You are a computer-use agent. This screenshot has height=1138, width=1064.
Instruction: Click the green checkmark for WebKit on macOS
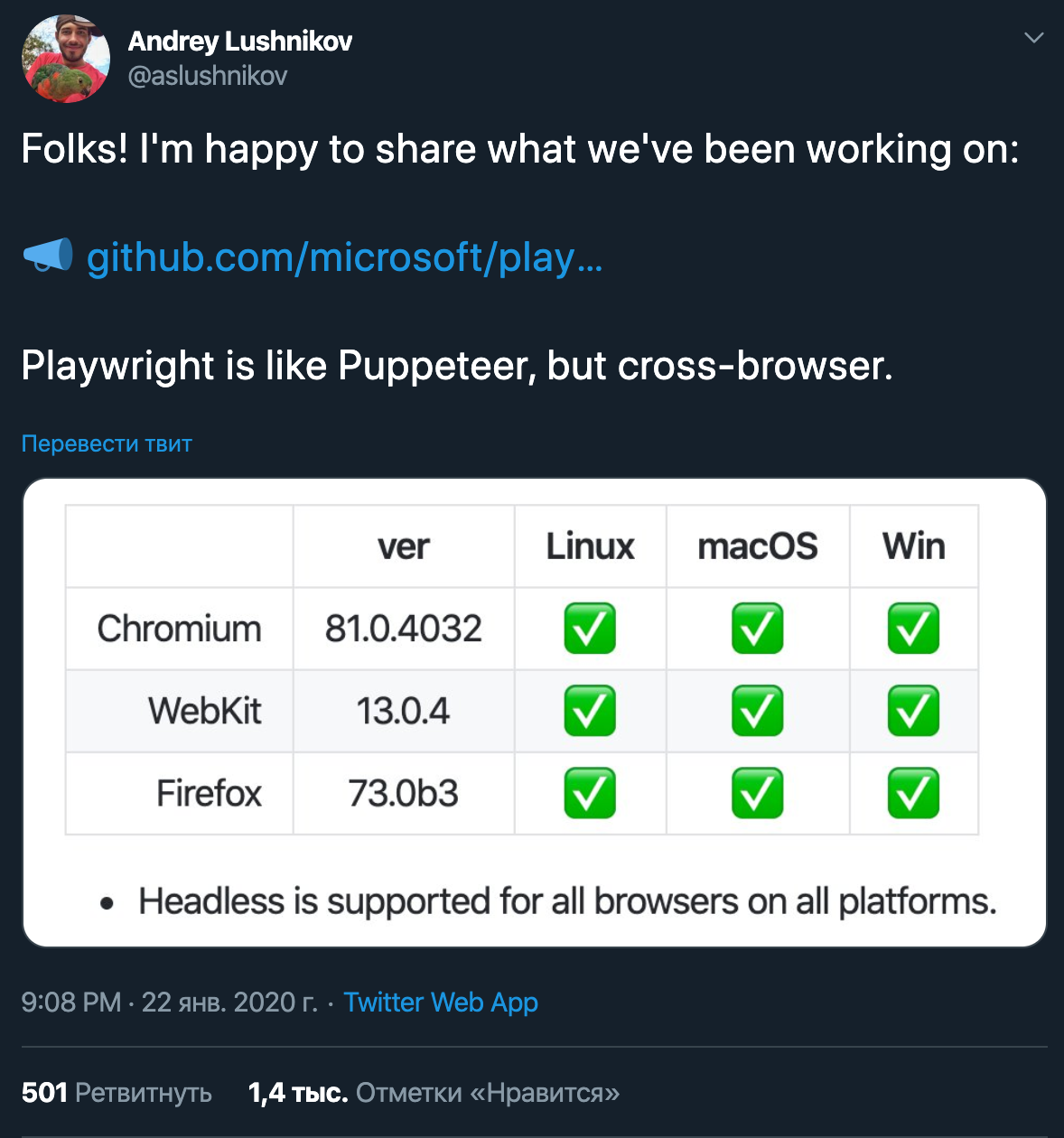[757, 711]
